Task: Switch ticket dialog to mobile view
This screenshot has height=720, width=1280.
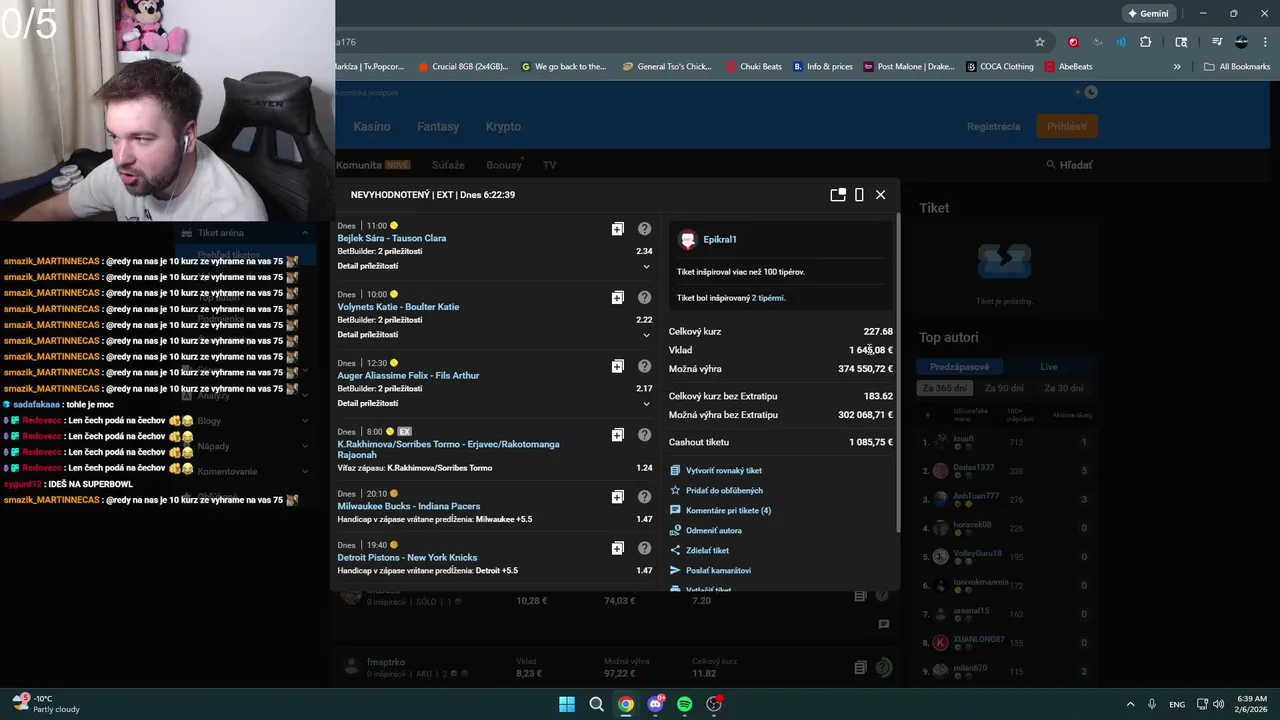Action: pos(859,195)
